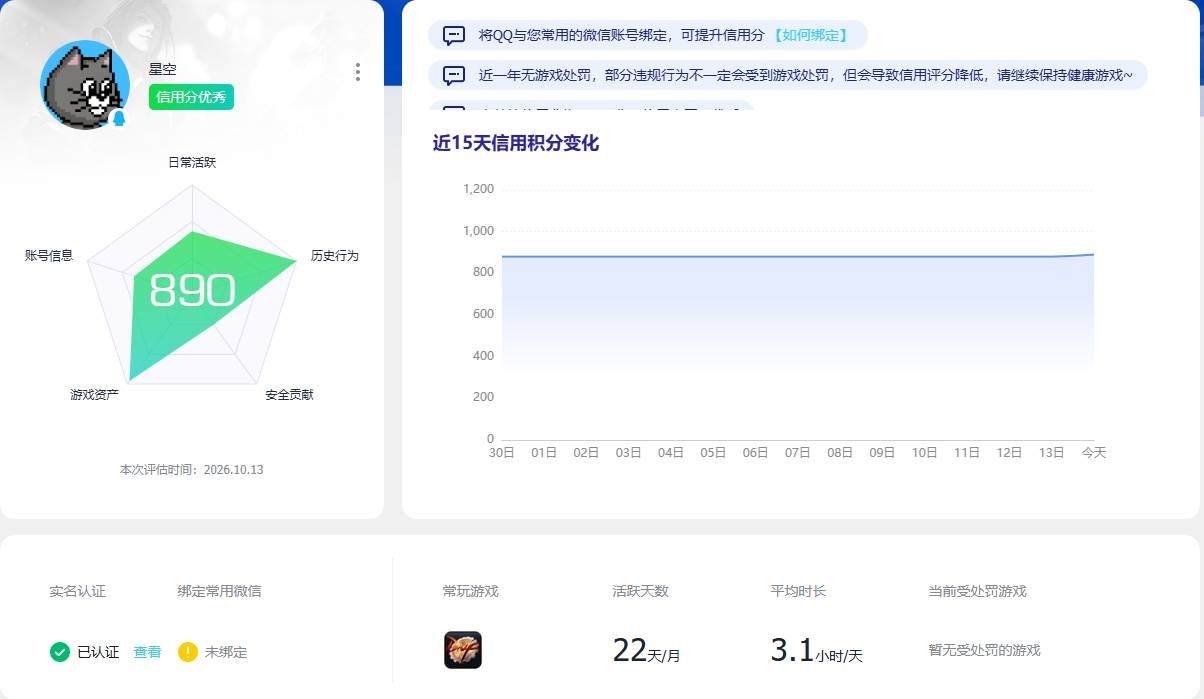Select the 安全贡献 radar axis label
The image size is (1204, 699).
coord(289,395)
